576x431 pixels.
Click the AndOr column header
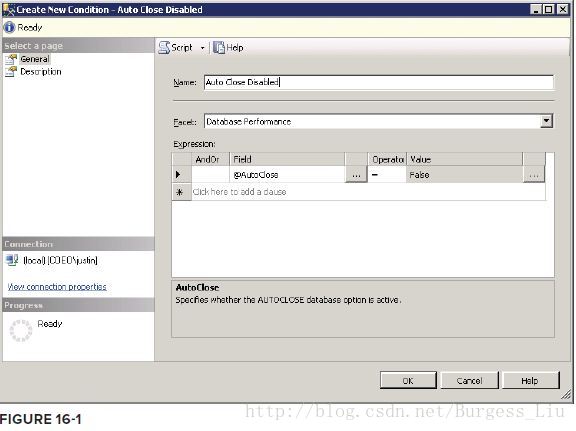(210, 159)
